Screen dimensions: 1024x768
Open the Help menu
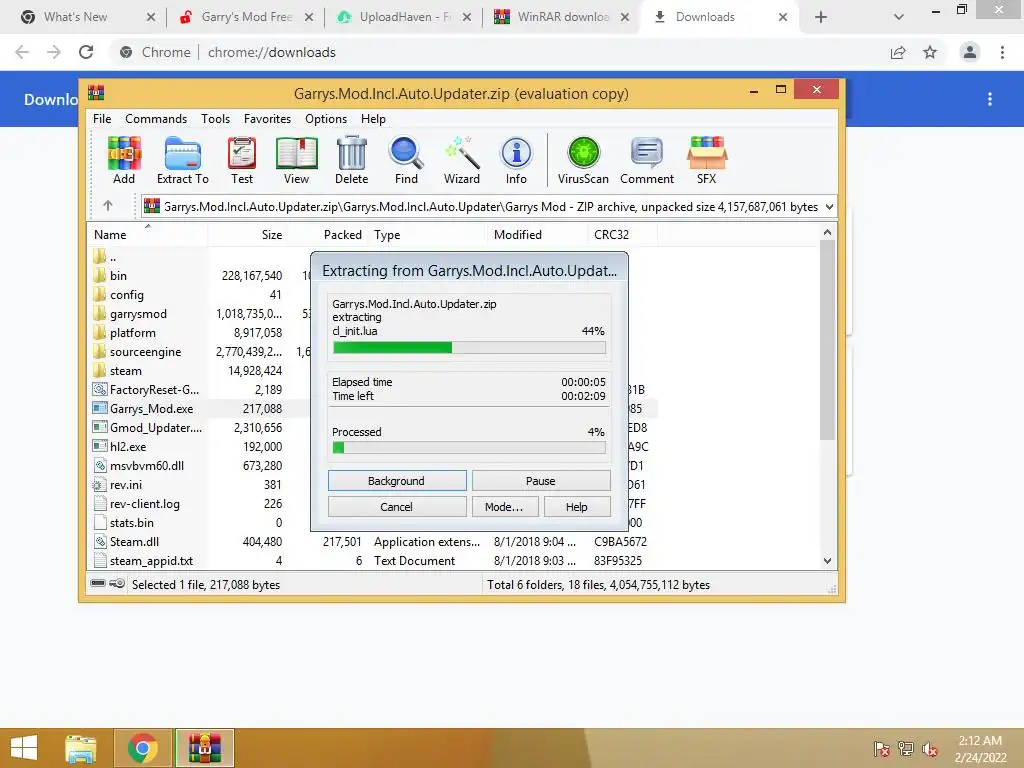373,119
